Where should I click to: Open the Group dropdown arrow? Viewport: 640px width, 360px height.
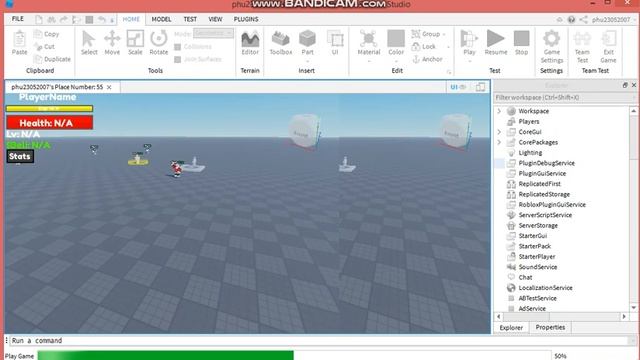[444, 34]
